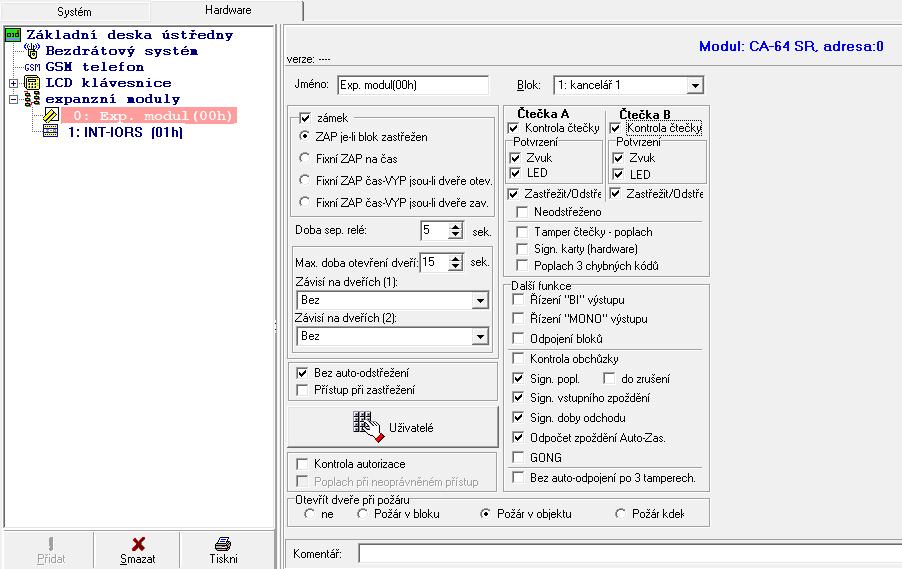
Task: Toggle Kontrola čtečky for Čtečka A
Action: (x=513, y=128)
